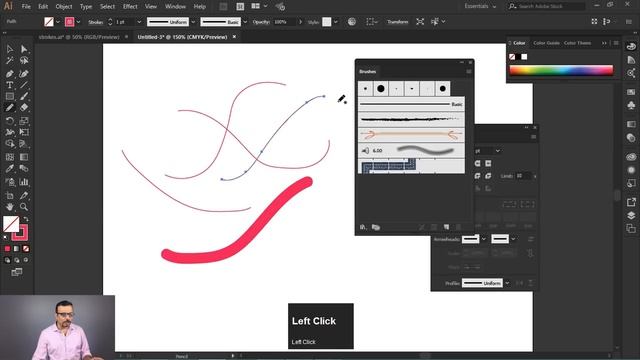Activate the Pencil tool

click(x=10, y=108)
